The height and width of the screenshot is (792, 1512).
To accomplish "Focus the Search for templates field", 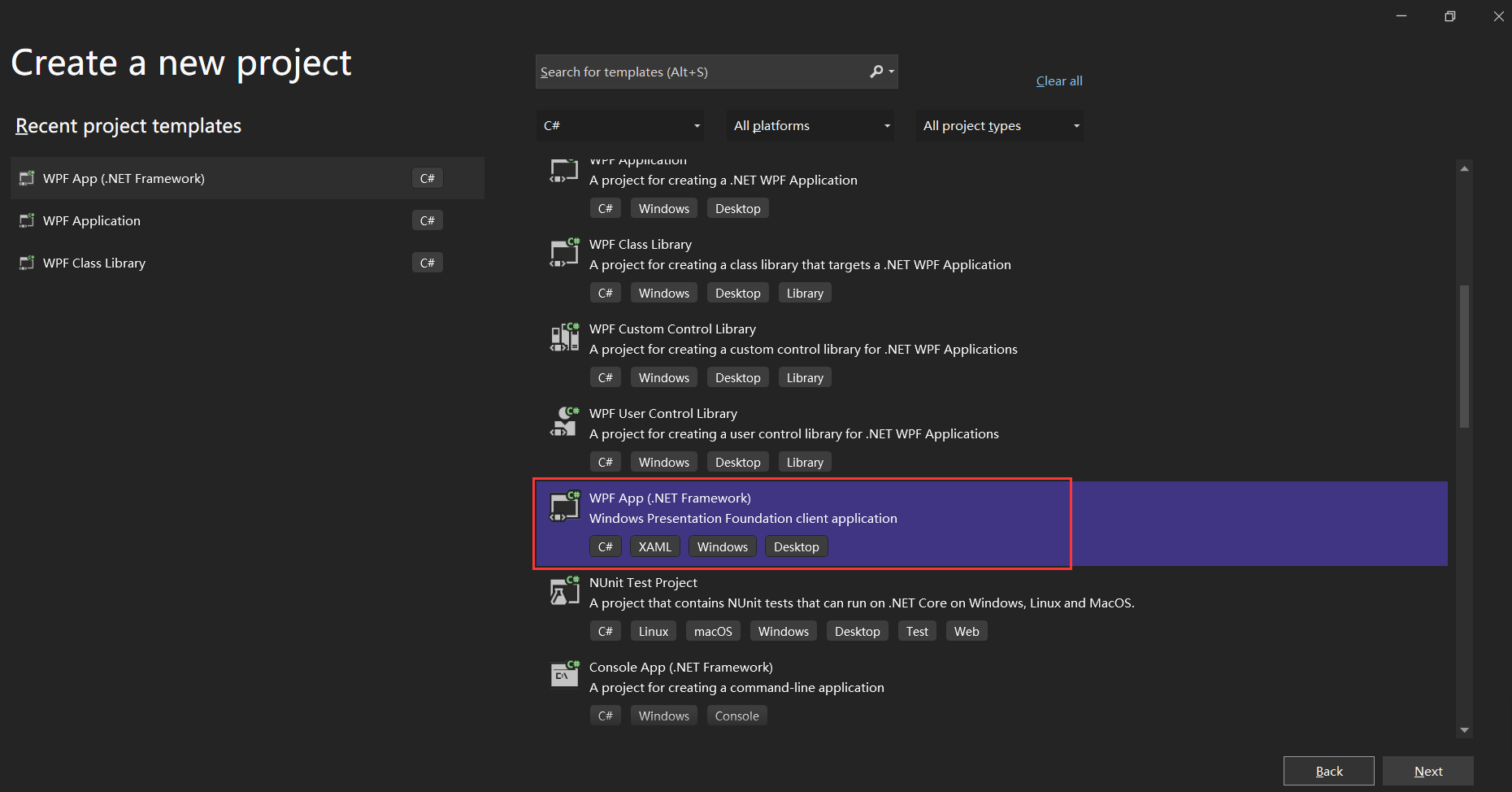I will point(699,72).
